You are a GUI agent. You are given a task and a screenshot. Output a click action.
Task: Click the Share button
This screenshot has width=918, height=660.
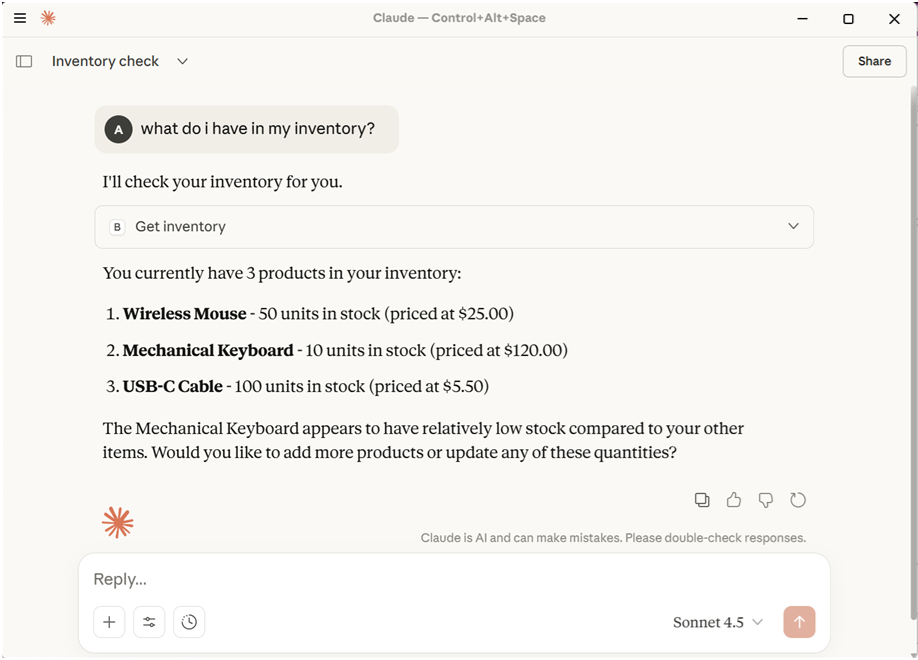click(874, 61)
